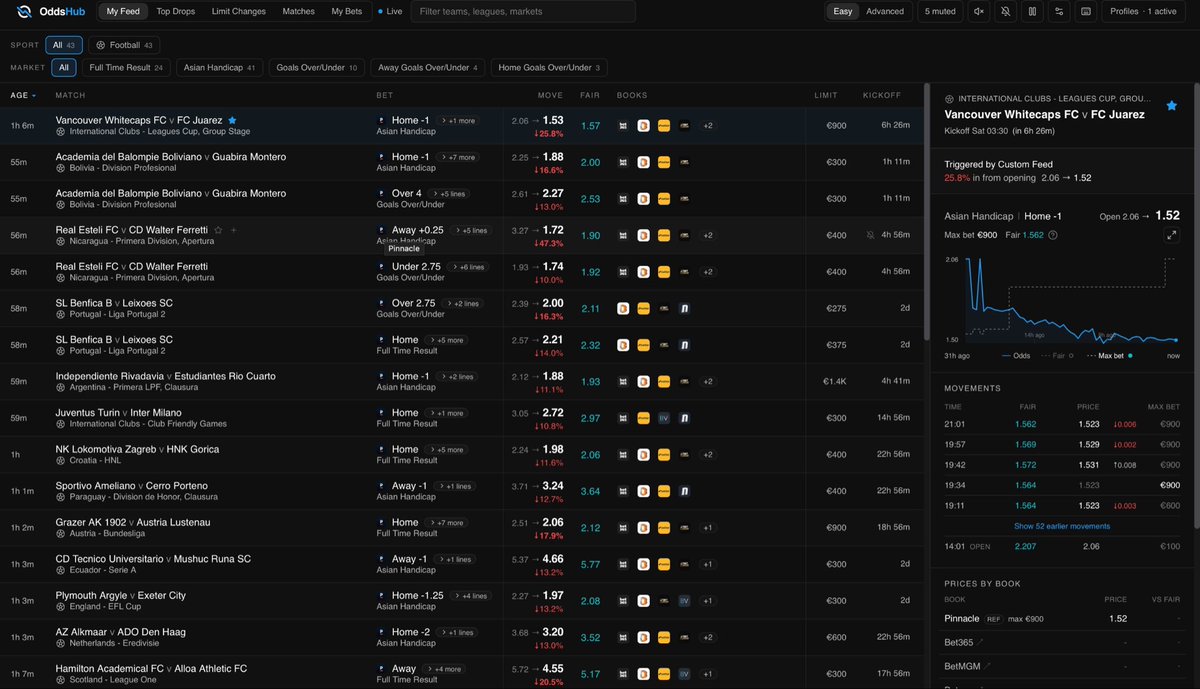Open the 5 muted list

tap(939, 12)
